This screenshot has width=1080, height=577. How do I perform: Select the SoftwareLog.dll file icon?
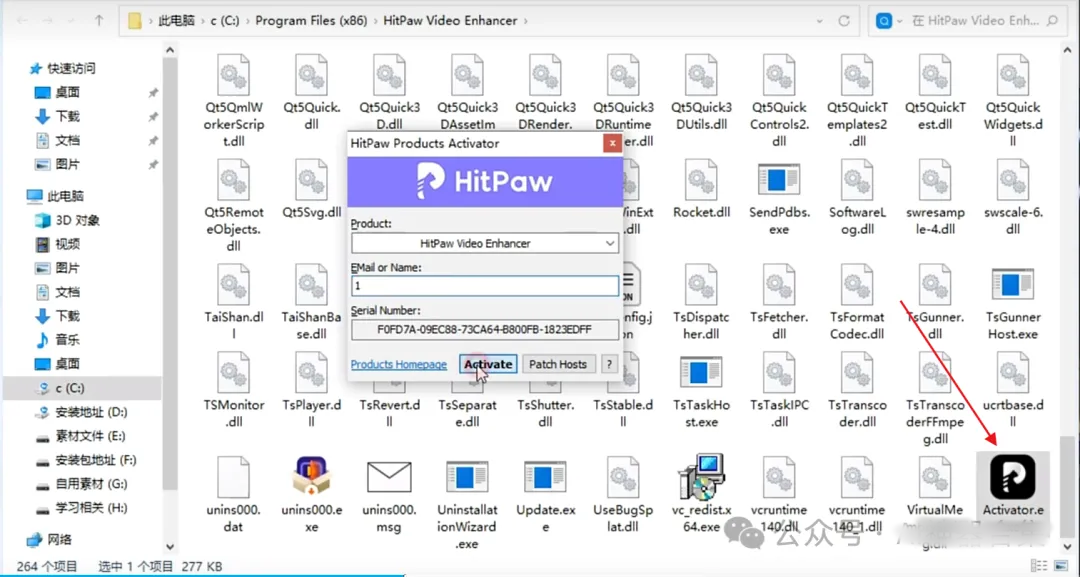click(x=857, y=180)
